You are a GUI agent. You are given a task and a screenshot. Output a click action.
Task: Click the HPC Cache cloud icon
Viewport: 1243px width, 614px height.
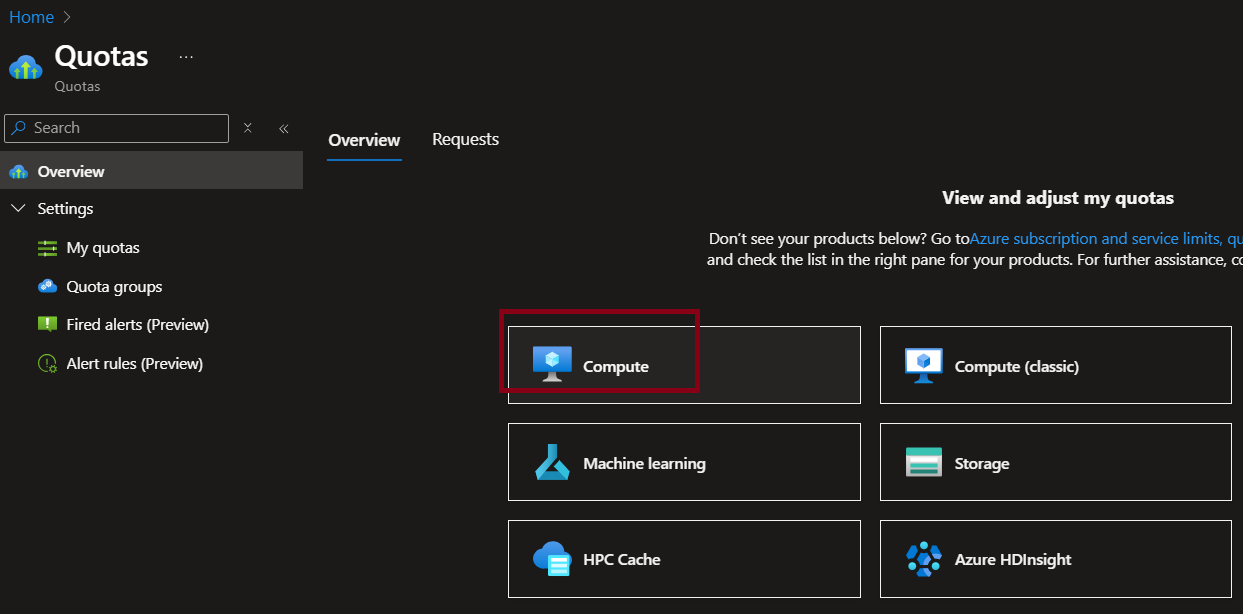click(x=552, y=559)
